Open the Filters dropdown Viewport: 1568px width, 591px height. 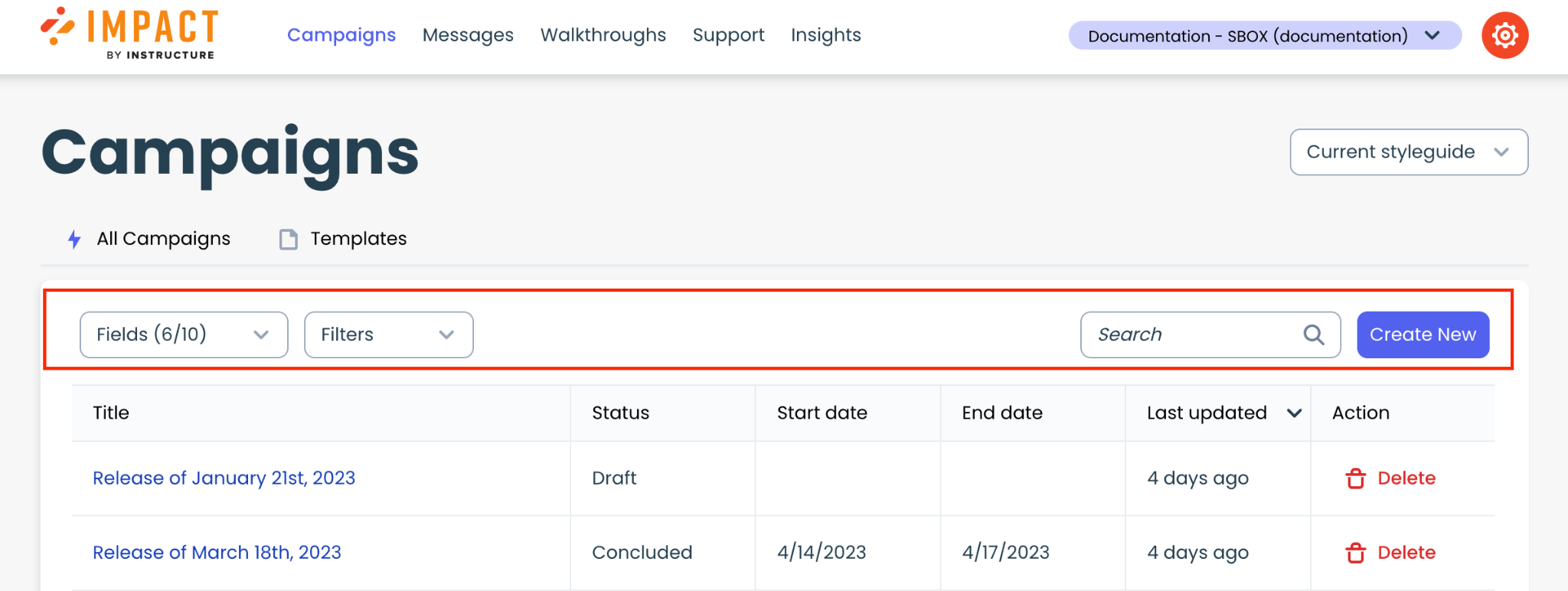click(388, 335)
